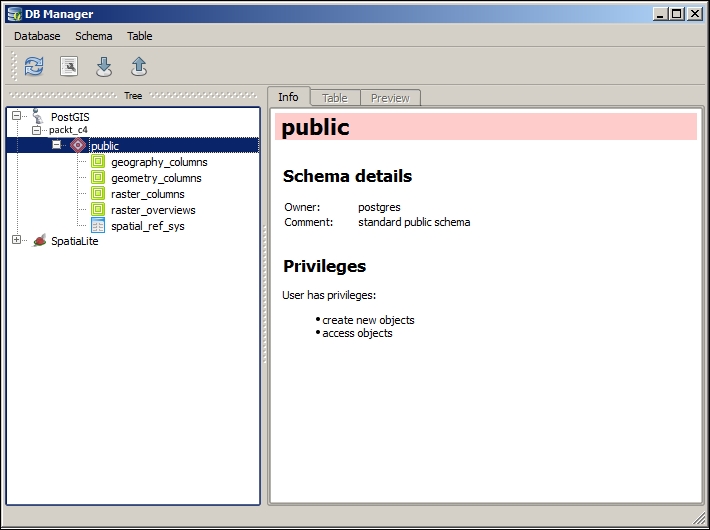
Task: Click the spatial_ref_sys table icon
Action: [x=98, y=225]
